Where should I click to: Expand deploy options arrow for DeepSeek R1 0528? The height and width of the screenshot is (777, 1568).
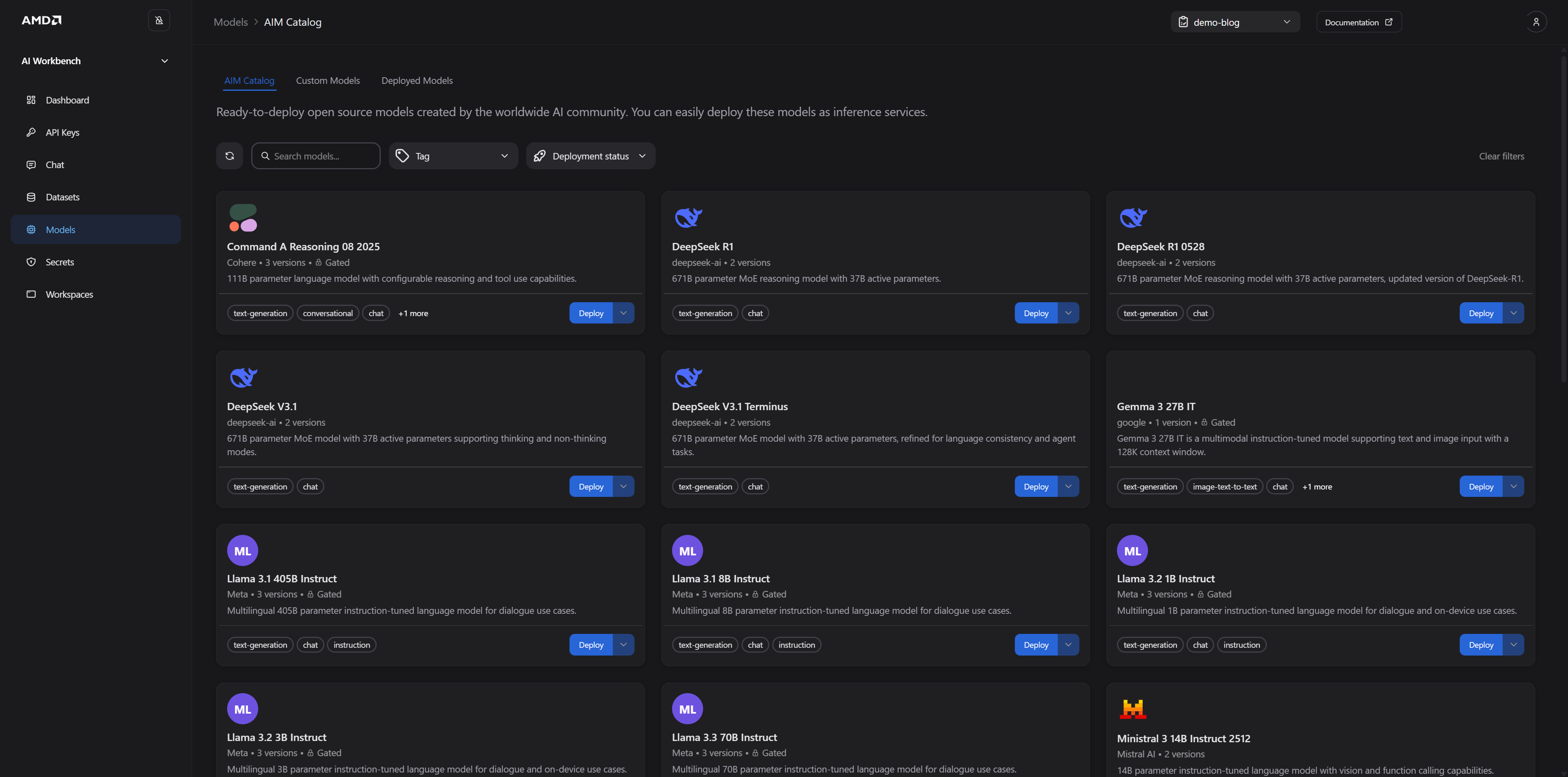(x=1513, y=313)
